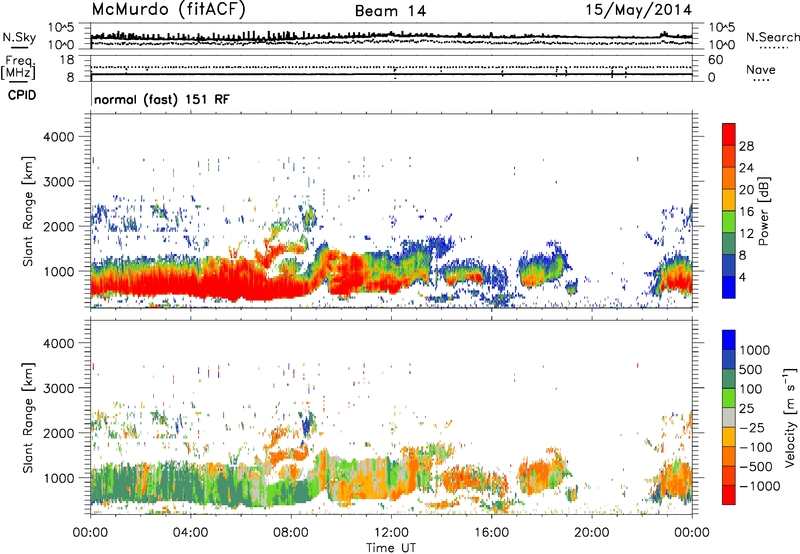The height and width of the screenshot is (554, 800).
Task: Click the left 10^5 noise axis label
Action: (61, 27)
